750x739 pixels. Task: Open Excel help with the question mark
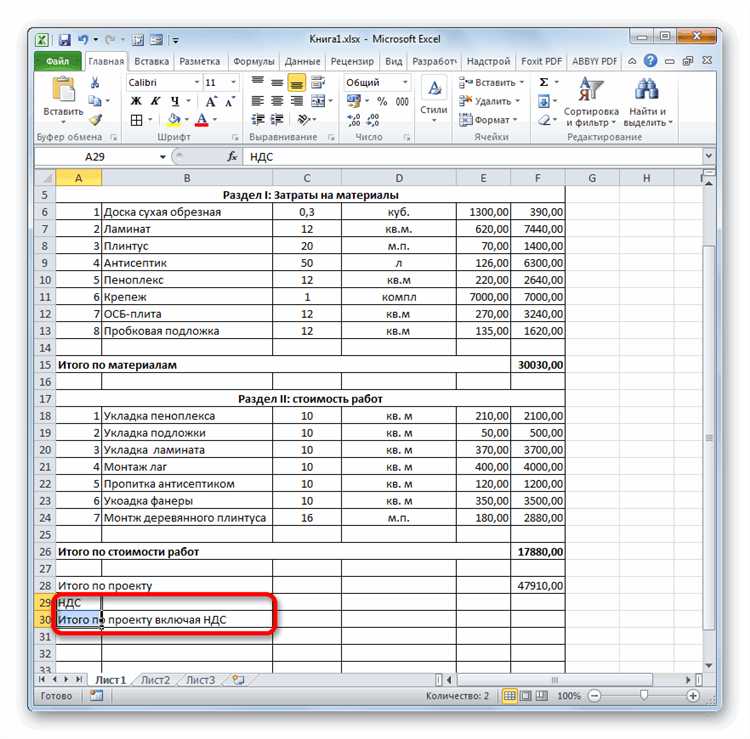click(650, 61)
